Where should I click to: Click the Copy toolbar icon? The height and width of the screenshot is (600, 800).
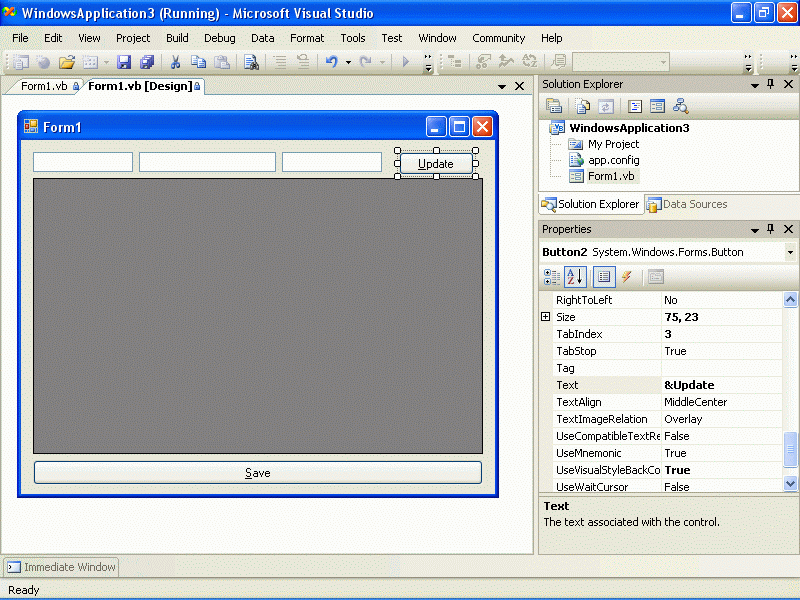point(198,62)
